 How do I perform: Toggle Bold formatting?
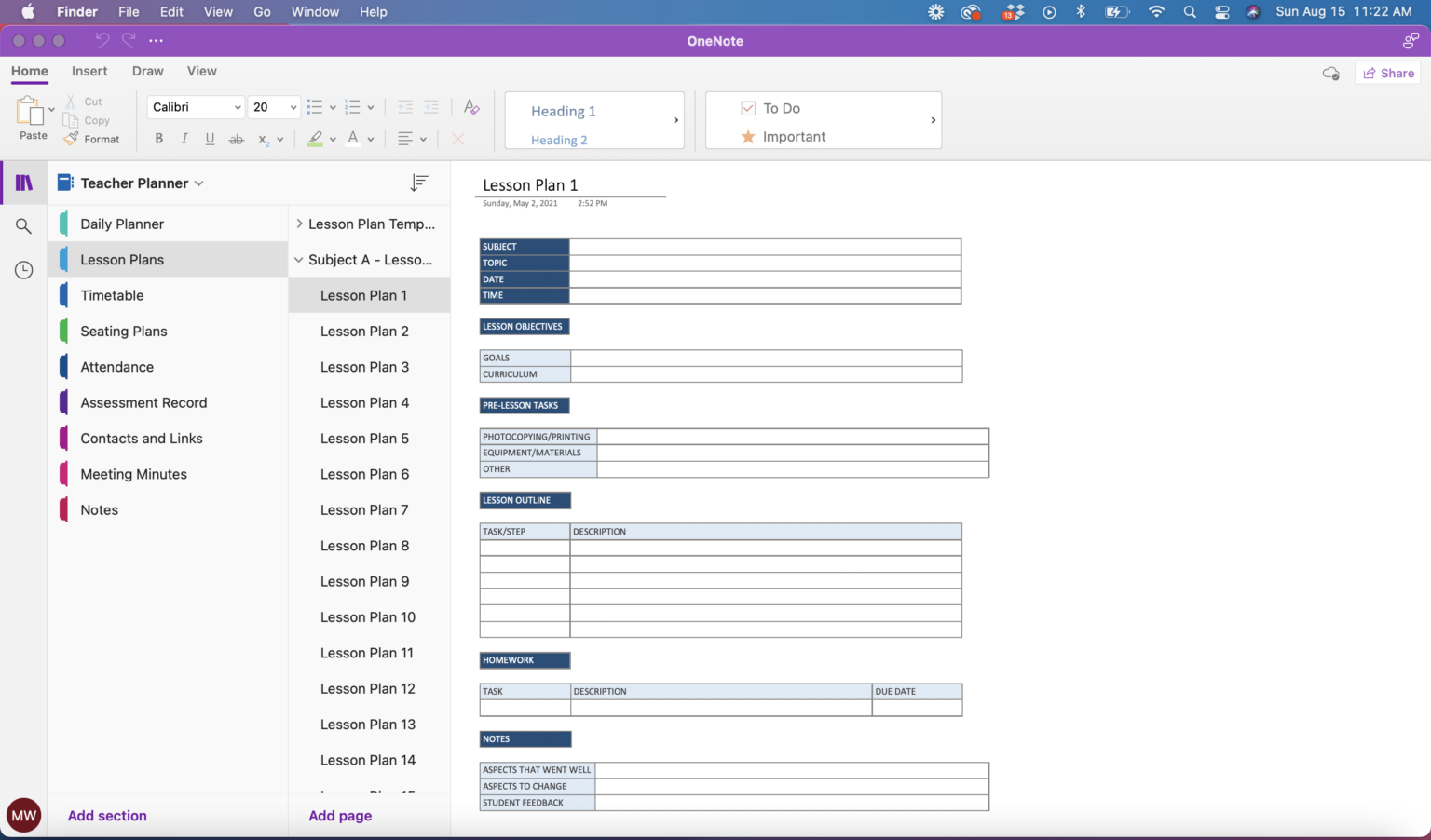click(x=159, y=139)
